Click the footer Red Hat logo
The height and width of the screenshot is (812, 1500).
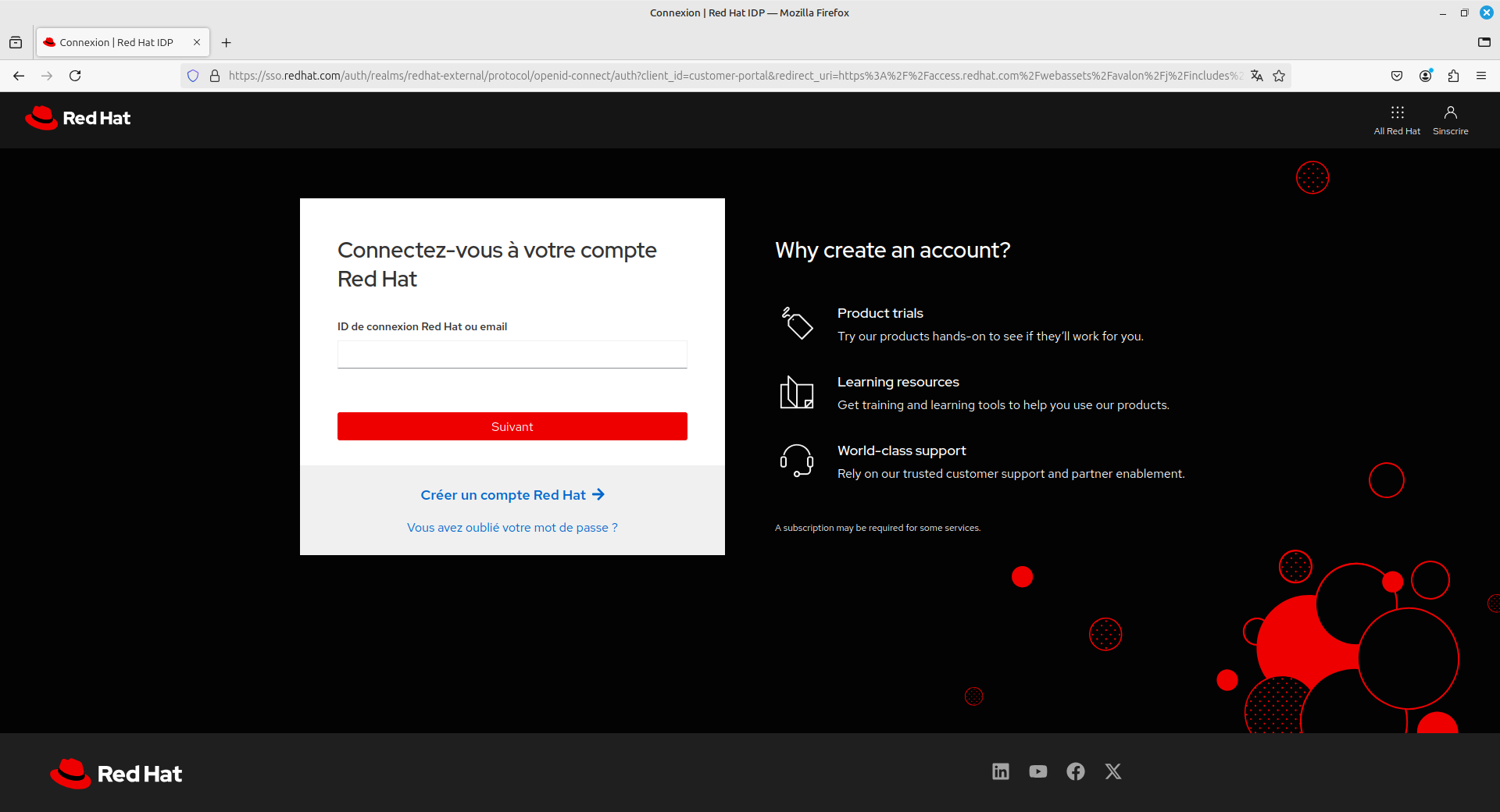coord(116,774)
